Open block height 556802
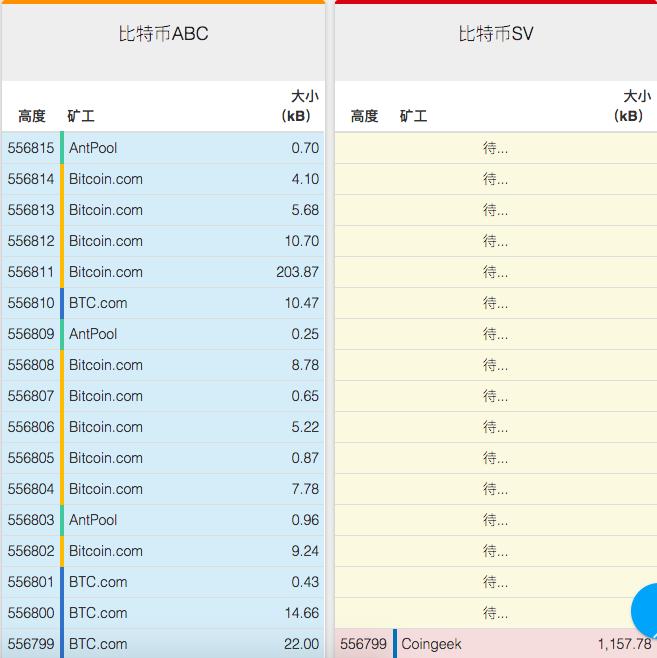Viewport: 657px width, 658px height. [x=31, y=551]
